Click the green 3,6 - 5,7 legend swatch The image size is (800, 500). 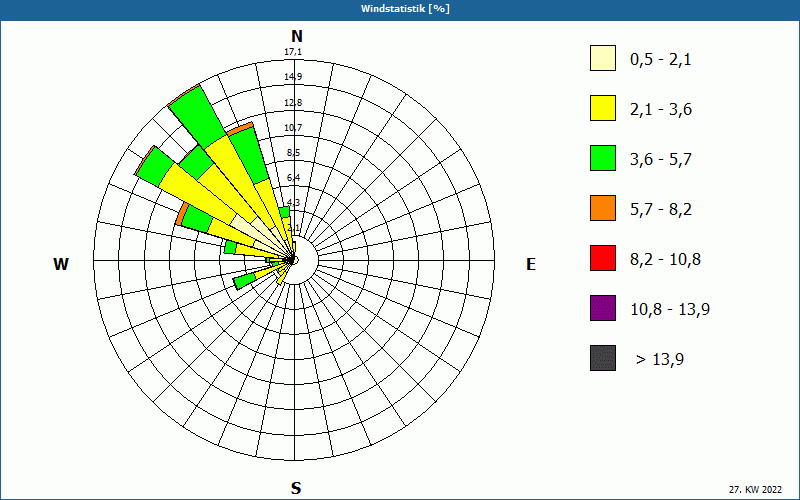603,158
